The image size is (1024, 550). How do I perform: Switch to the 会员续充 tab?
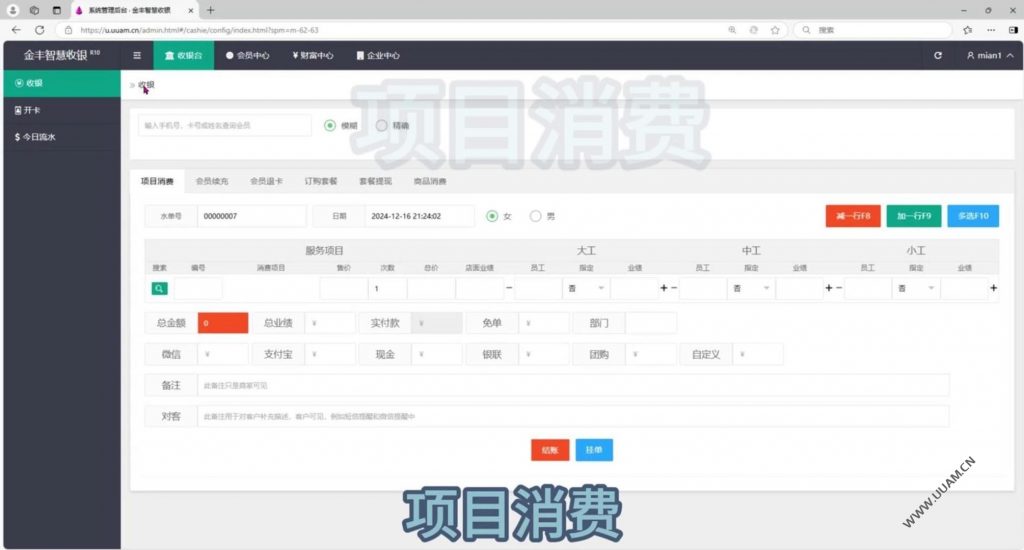click(211, 182)
